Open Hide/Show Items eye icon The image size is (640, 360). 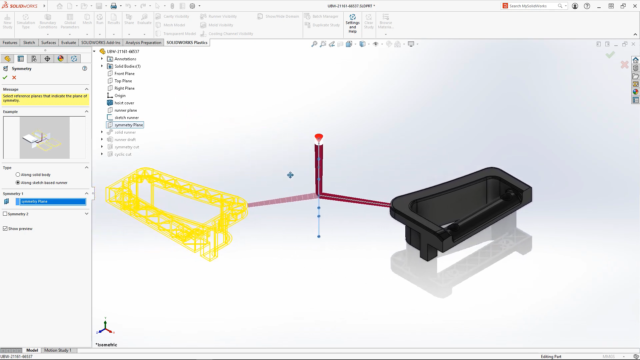click(376, 44)
